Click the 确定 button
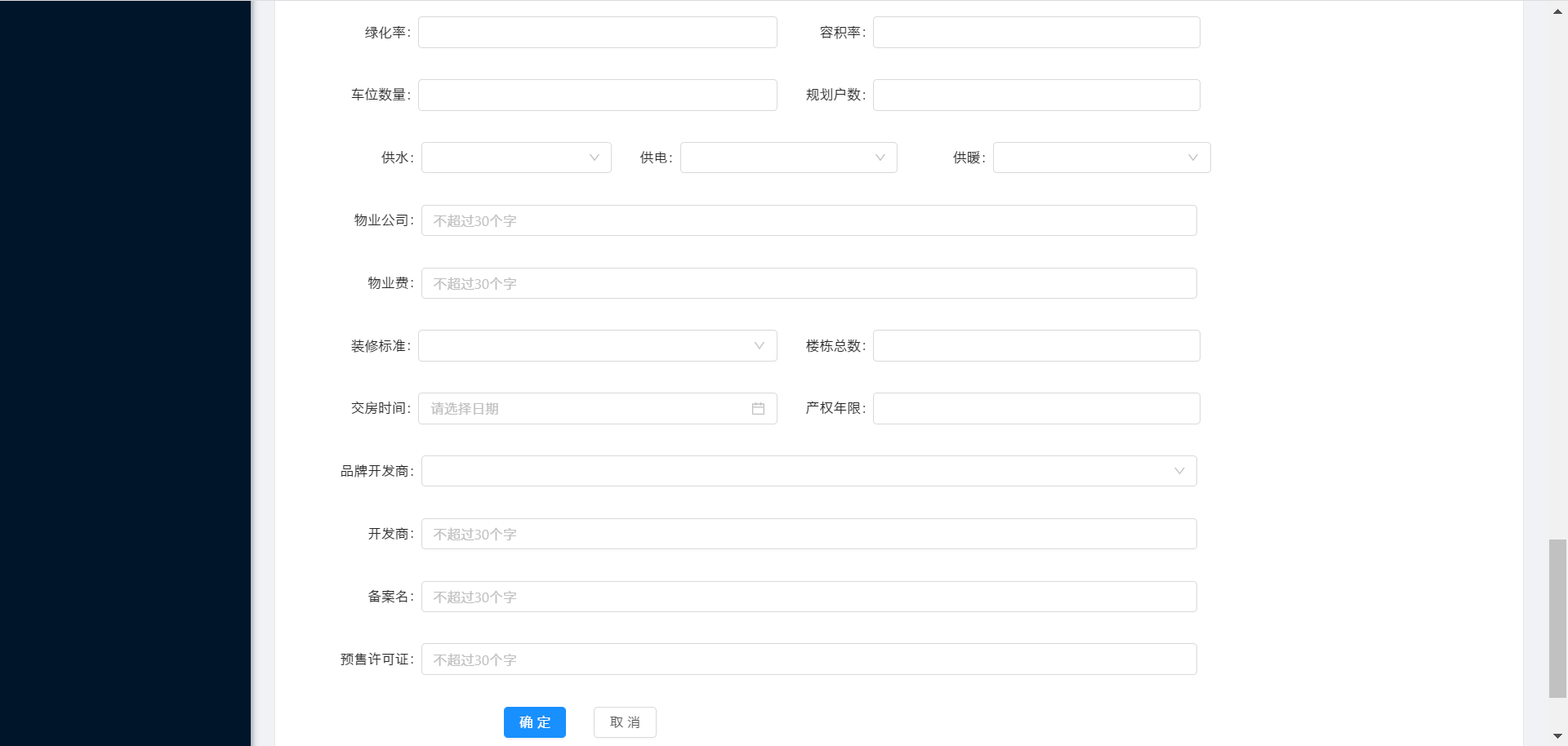 tap(535, 722)
